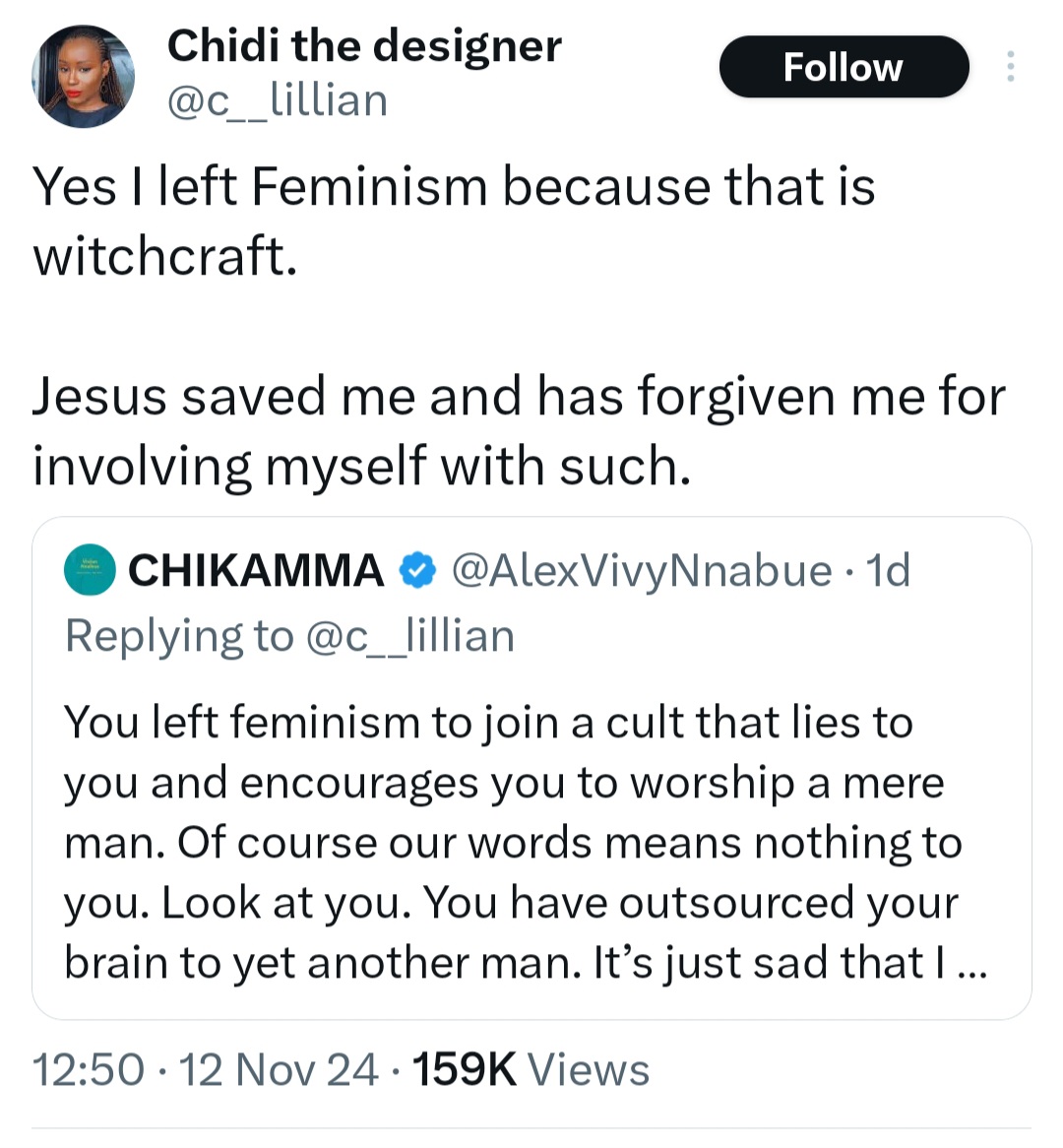
Task: Open the 159K Views count
Action: 531,1070
